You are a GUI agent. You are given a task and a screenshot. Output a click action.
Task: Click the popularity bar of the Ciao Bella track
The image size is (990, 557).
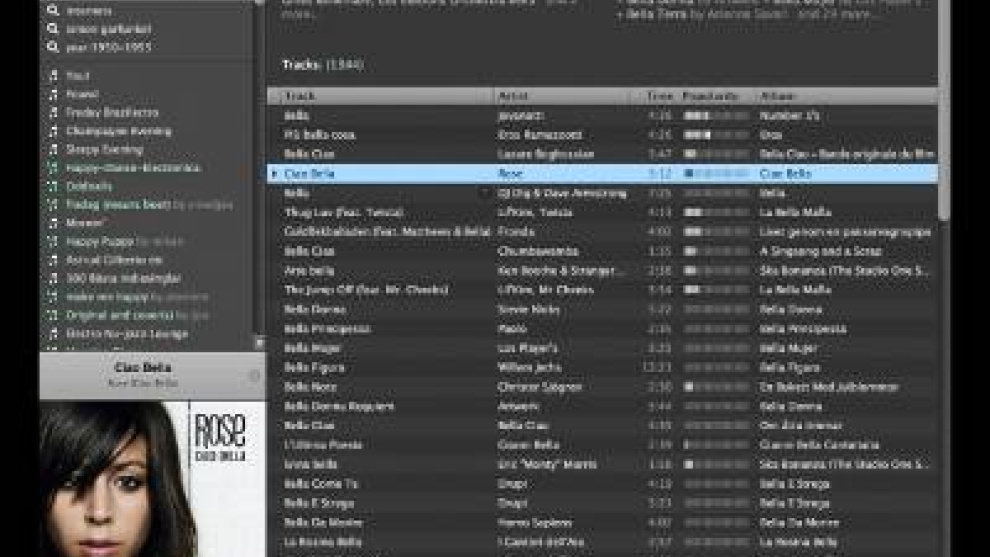point(714,173)
